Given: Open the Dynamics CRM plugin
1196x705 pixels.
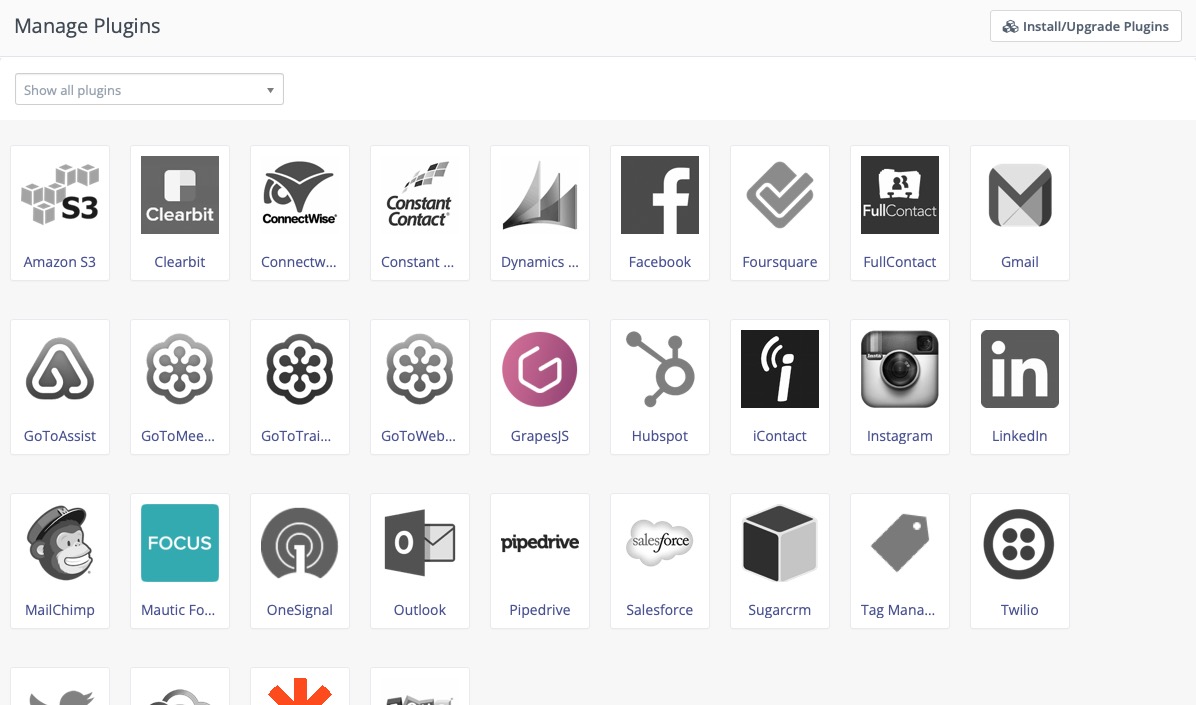Looking at the screenshot, I should (540, 212).
